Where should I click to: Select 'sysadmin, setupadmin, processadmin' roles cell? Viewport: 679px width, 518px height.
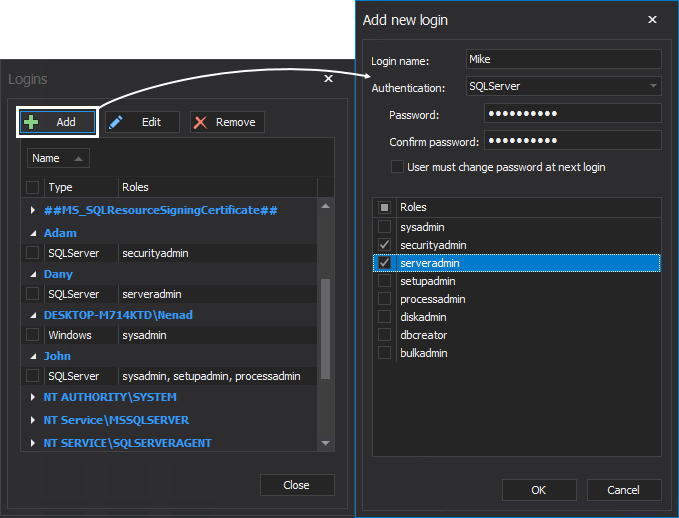(x=218, y=376)
